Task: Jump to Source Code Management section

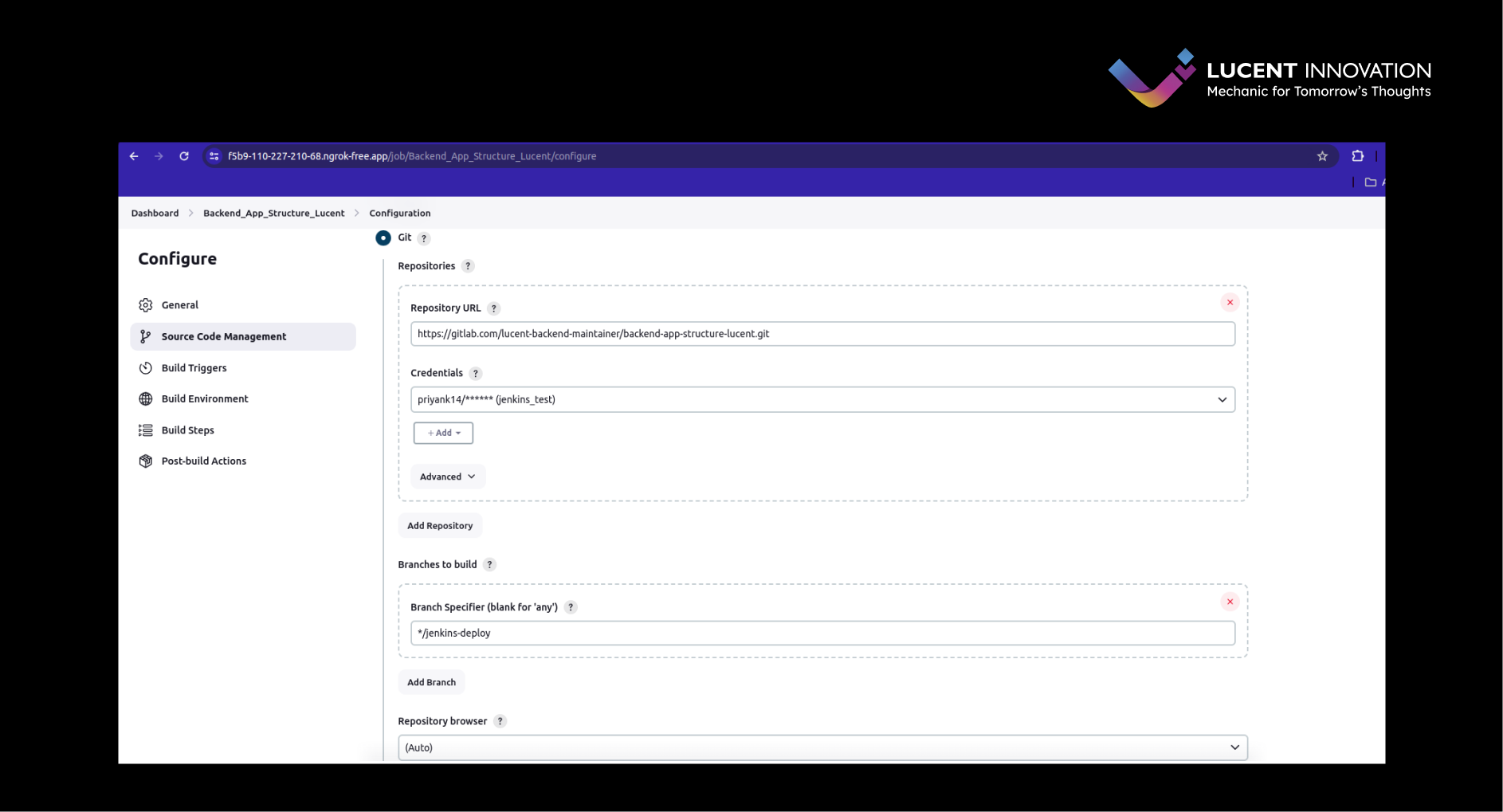Action: (x=243, y=336)
